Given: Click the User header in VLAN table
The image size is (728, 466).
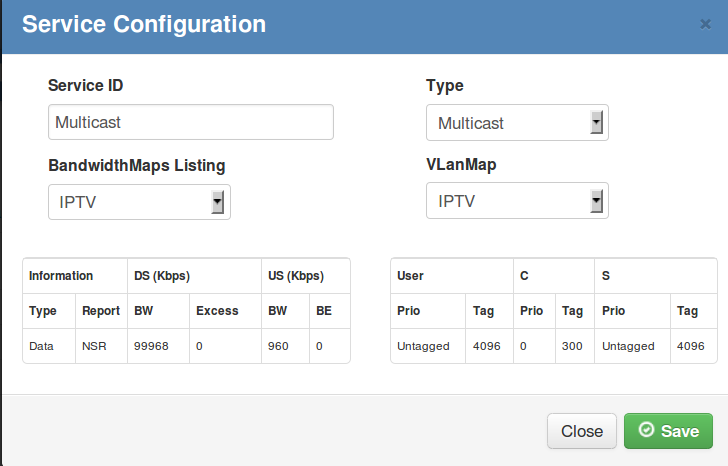Looking at the screenshot, I should pos(410,276).
